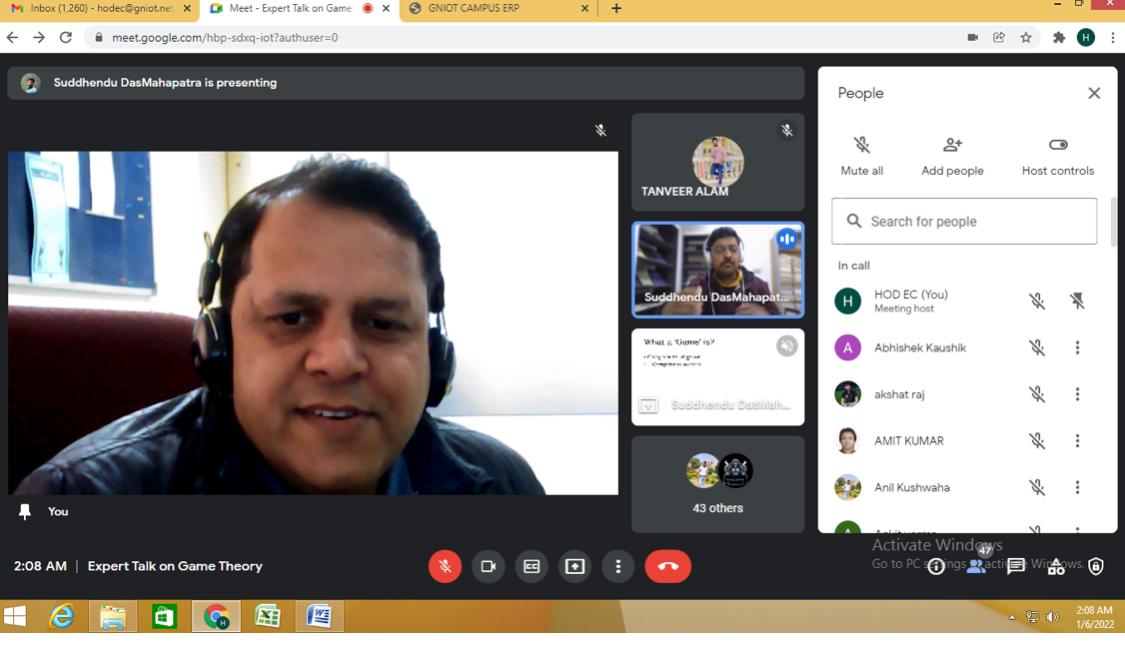Click Add people button
Viewport: 1125px width, 645px height.
pyautogui.click(x=952, y=156)
